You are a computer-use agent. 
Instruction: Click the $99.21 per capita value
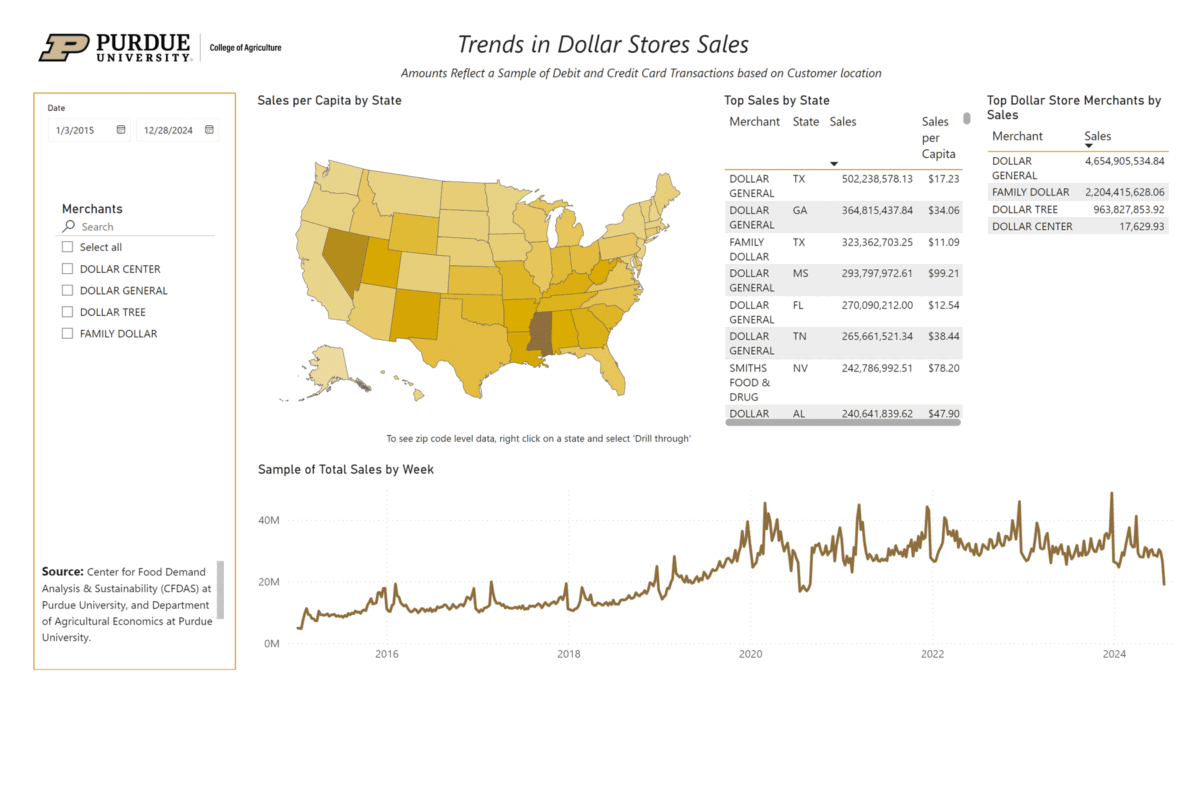click(944, 273)
